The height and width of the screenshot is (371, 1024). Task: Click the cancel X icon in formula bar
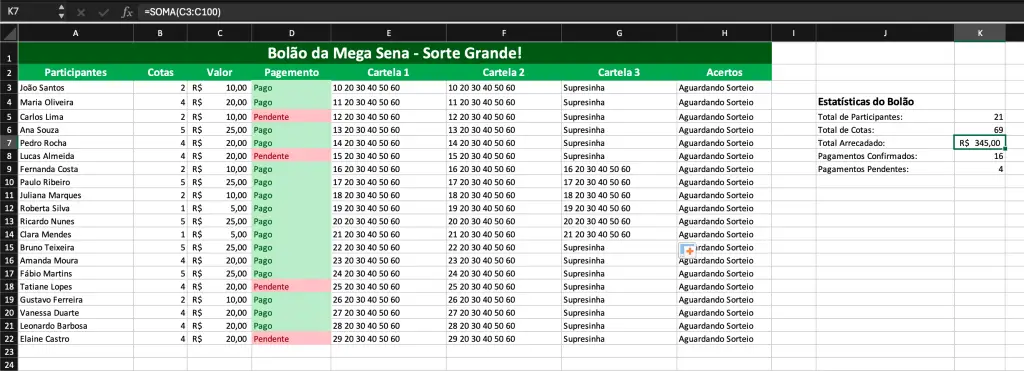[x=81, y=12]
